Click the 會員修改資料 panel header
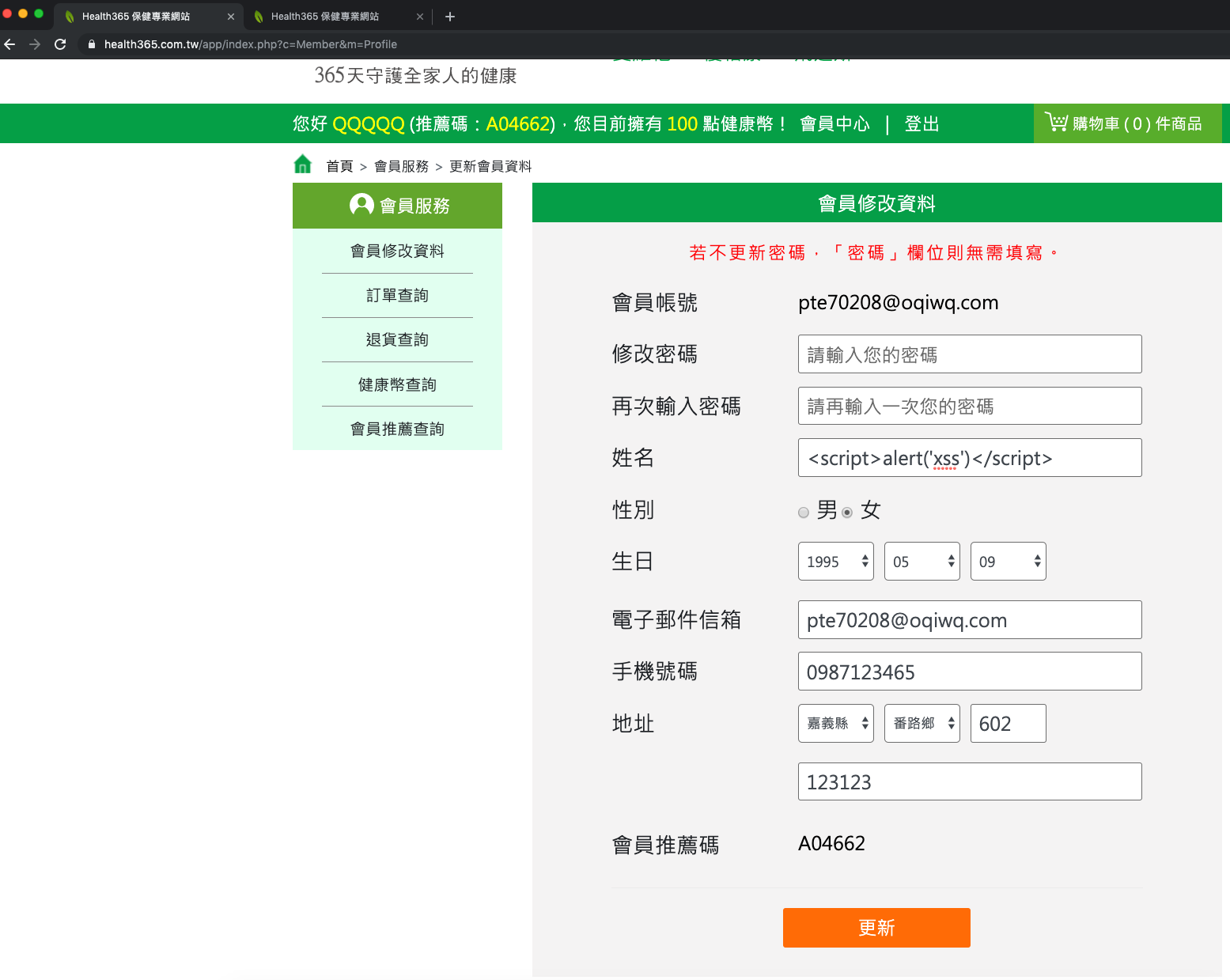1230x980 pixels. (877, 203)
